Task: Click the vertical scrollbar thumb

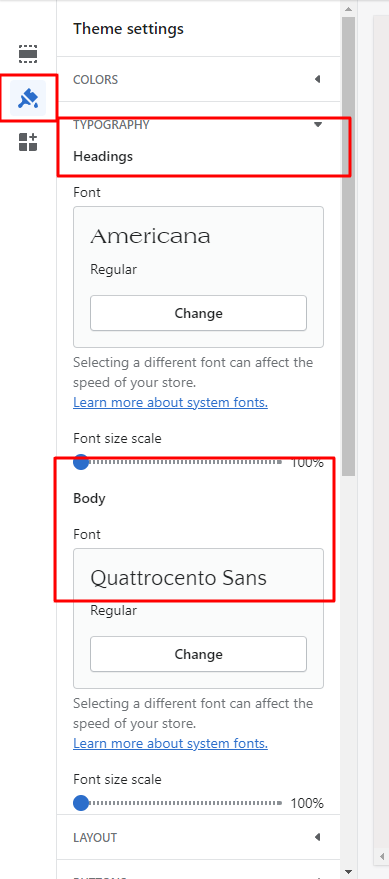Action: click(348, 246)
